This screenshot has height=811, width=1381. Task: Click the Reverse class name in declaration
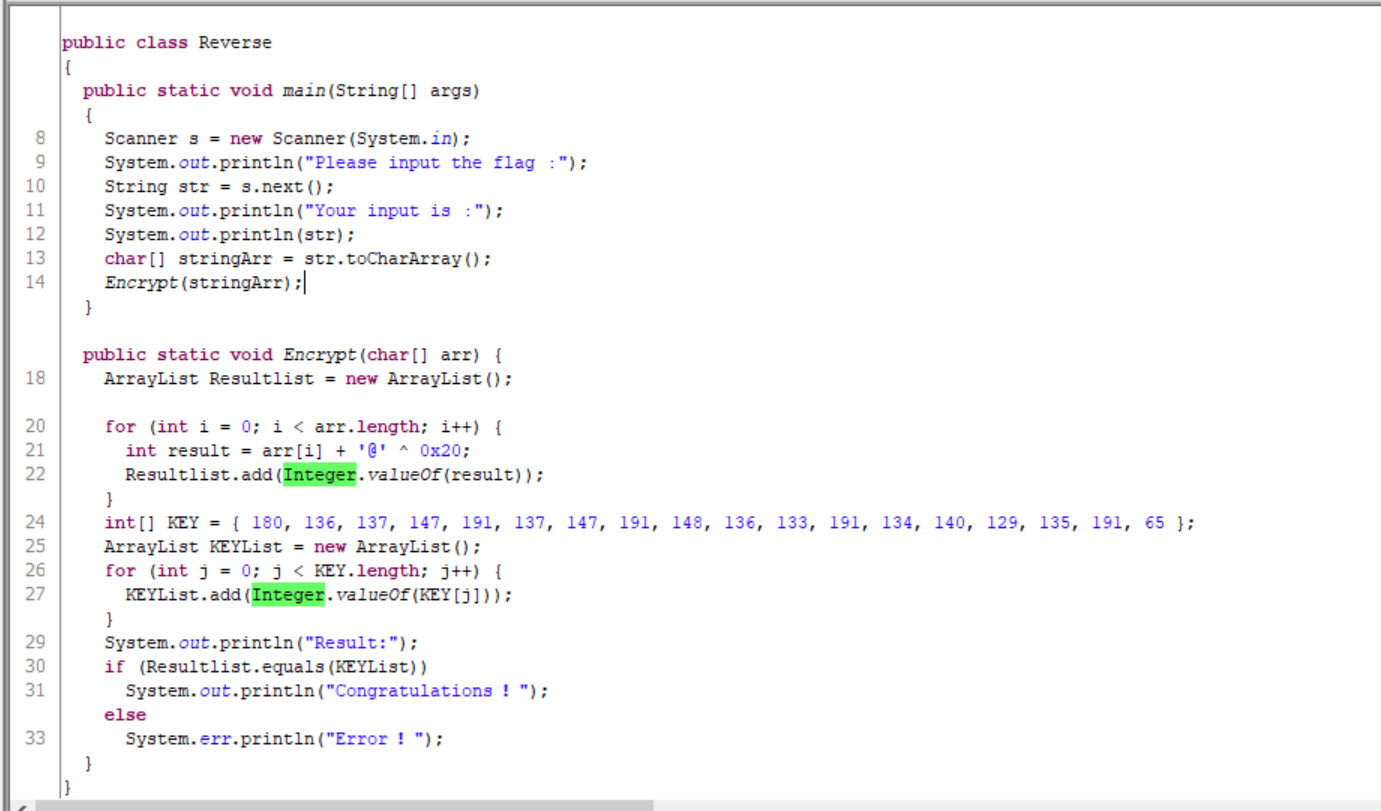(x=235, y=43)
